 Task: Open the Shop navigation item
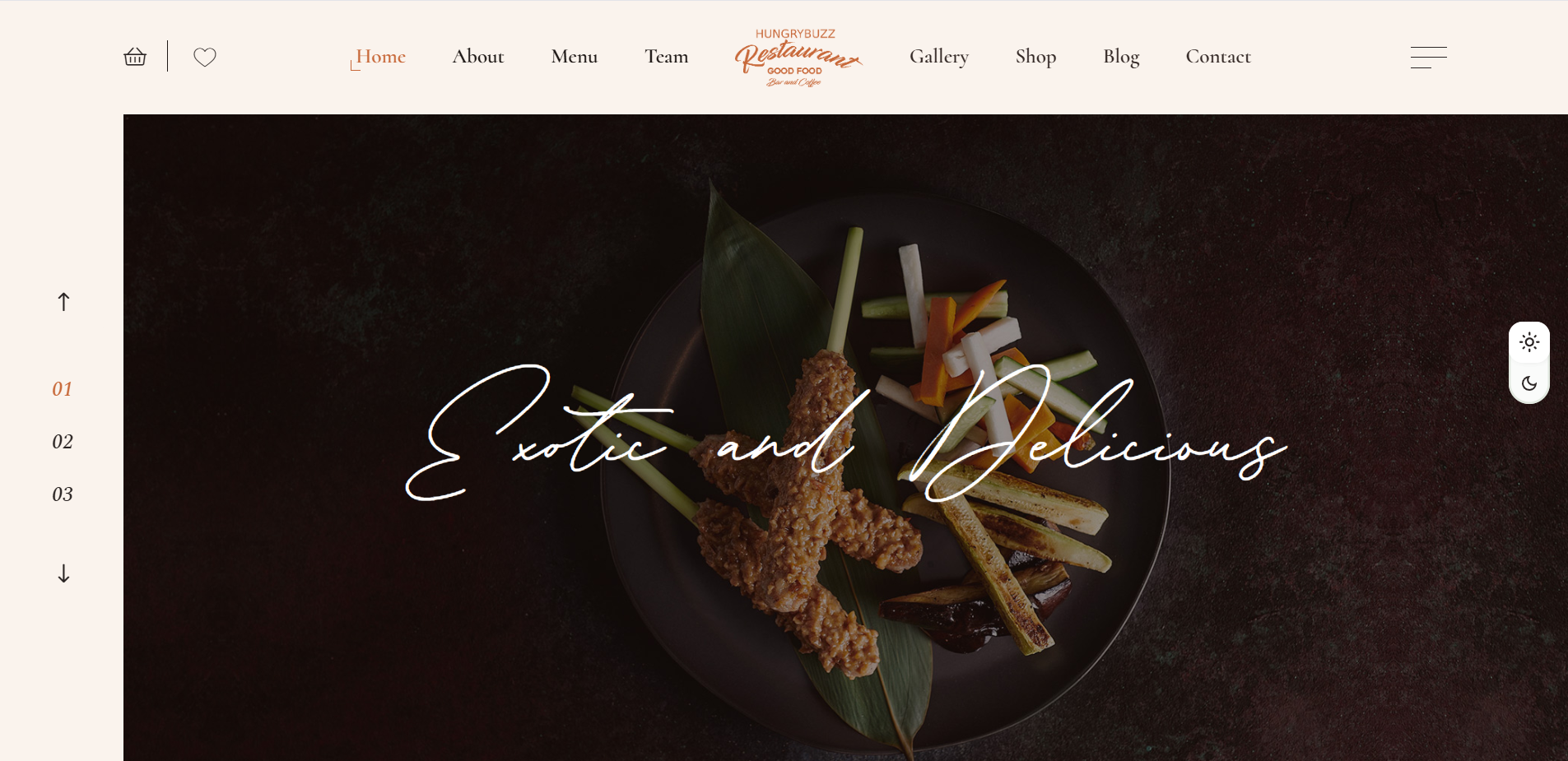click(x=1036, y=57)
